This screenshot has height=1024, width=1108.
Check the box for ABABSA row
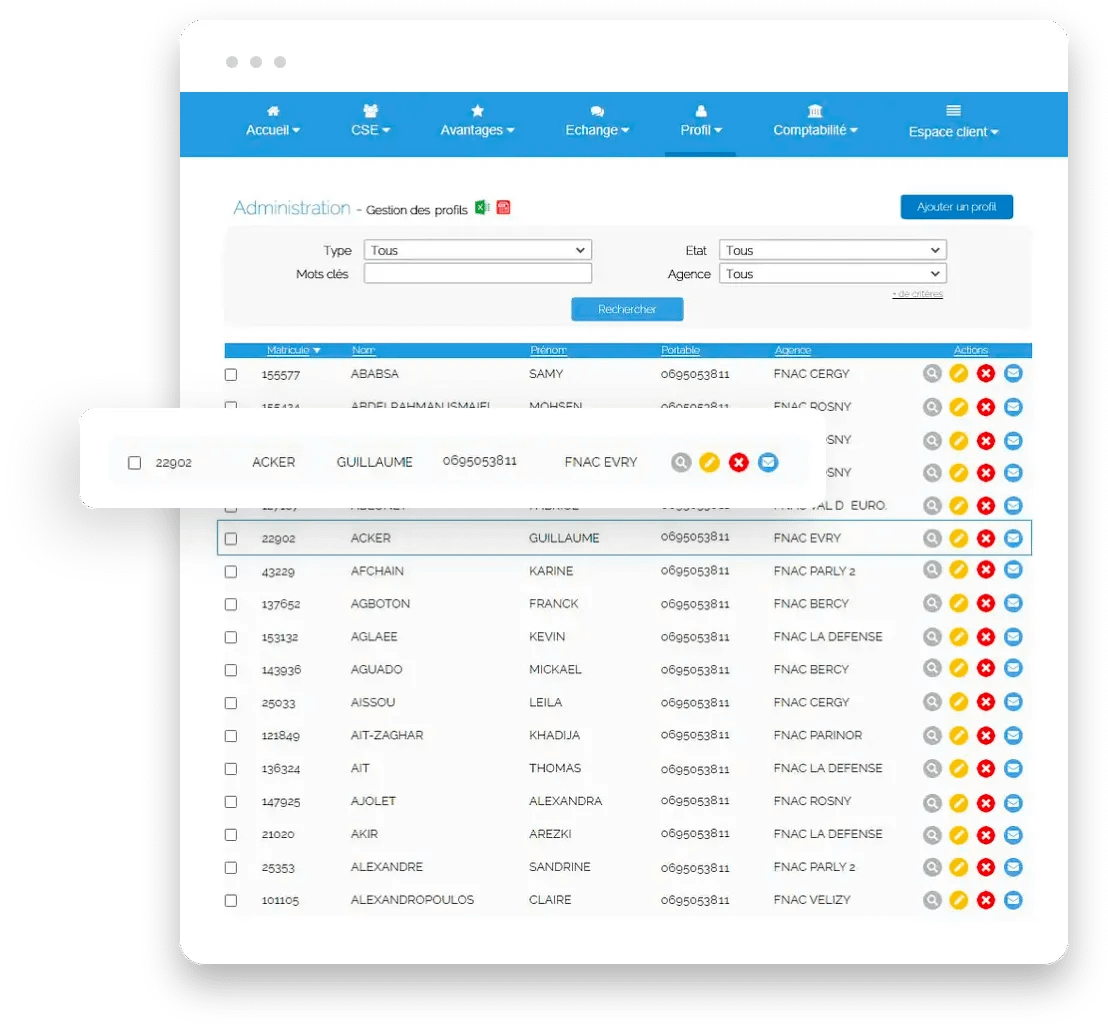(x=231, y=375)
